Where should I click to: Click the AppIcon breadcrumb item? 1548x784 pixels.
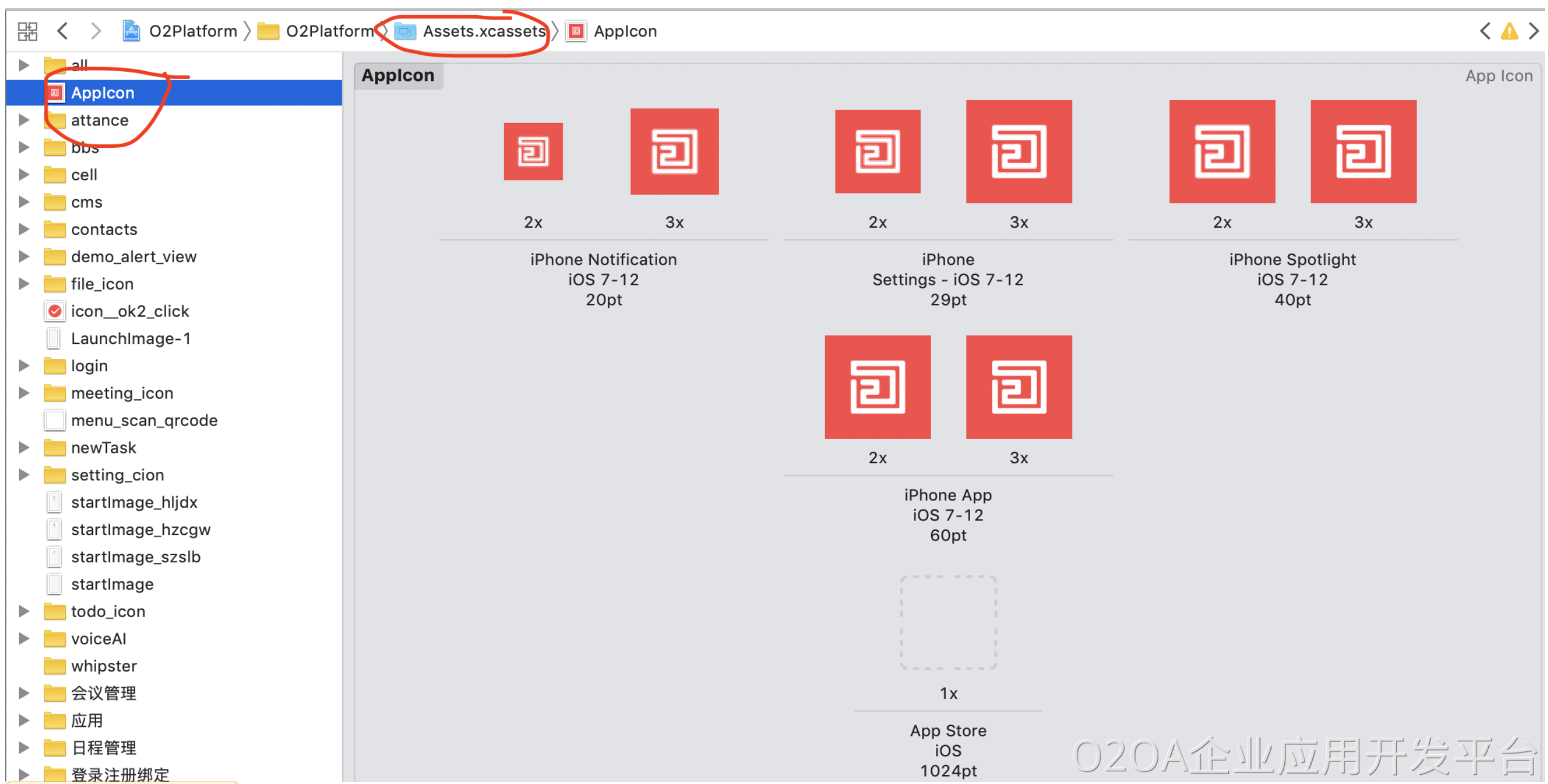[625, 31]
